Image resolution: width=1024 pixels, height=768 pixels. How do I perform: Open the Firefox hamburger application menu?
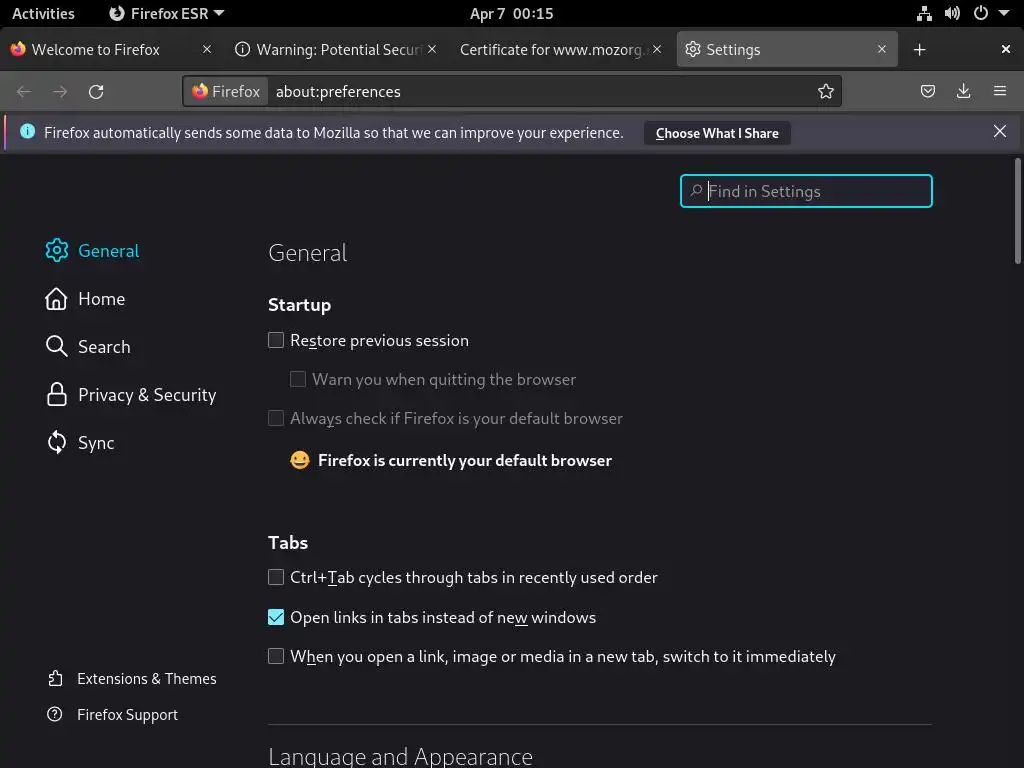[1000, 92]
